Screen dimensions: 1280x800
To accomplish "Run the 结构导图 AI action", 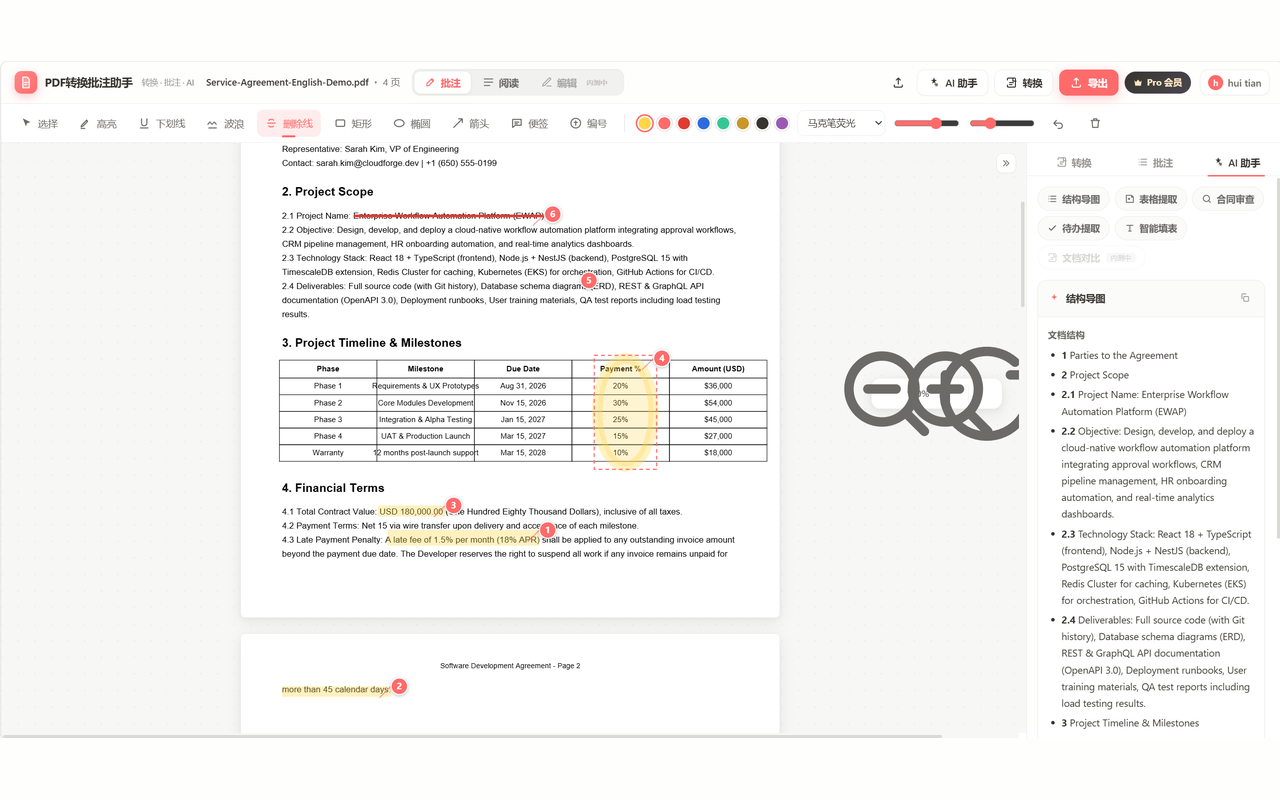I will tap(1073, 199).
